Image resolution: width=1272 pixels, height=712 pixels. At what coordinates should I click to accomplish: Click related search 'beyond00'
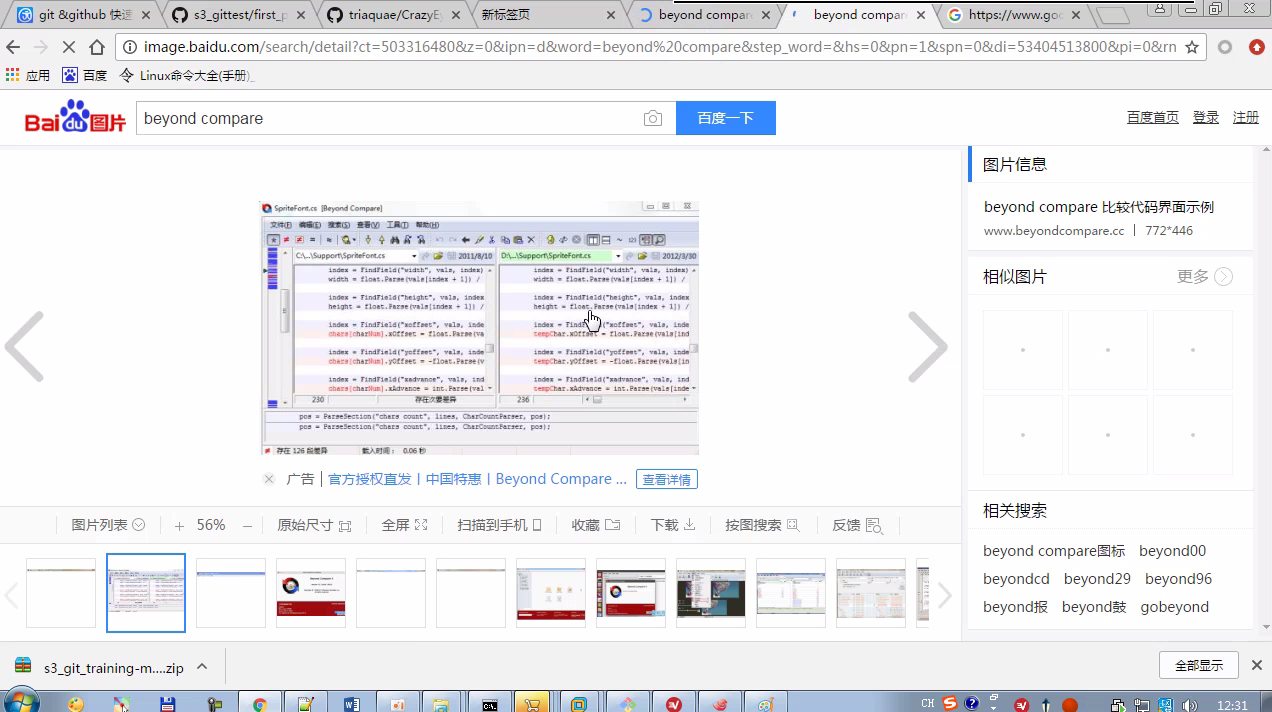[x=1173, y=551]
